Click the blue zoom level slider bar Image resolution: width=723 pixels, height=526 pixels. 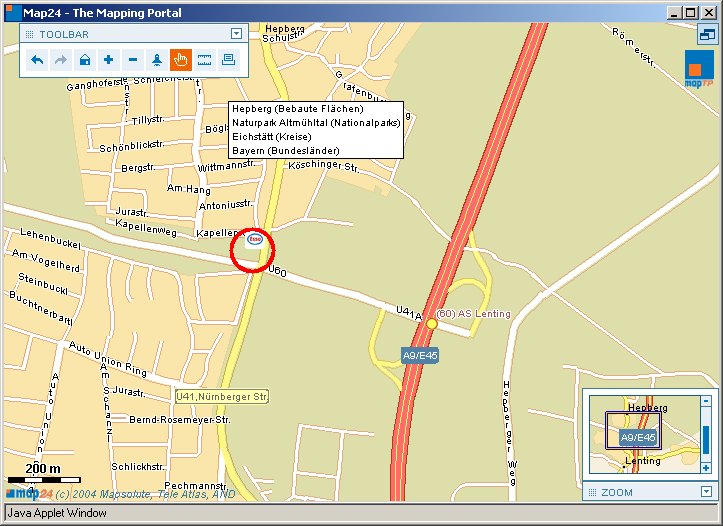tap(706, 438)
